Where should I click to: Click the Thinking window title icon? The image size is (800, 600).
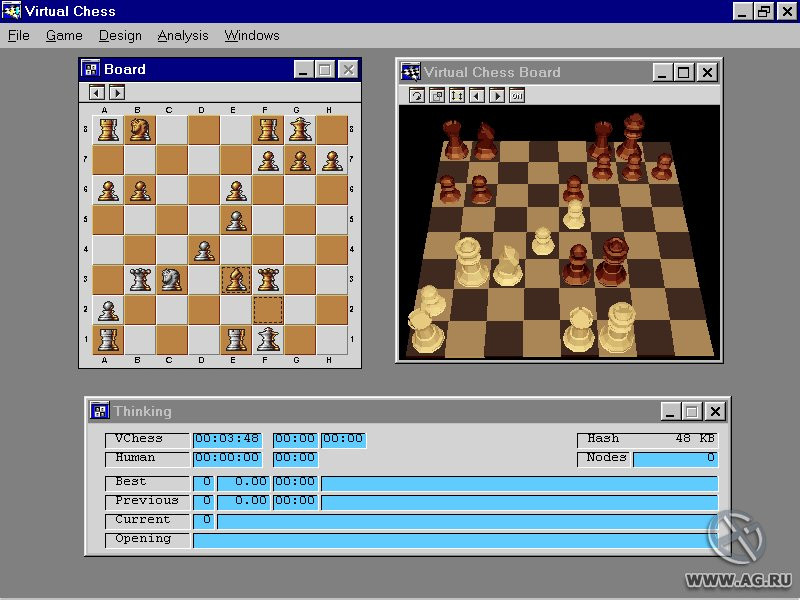99,411
